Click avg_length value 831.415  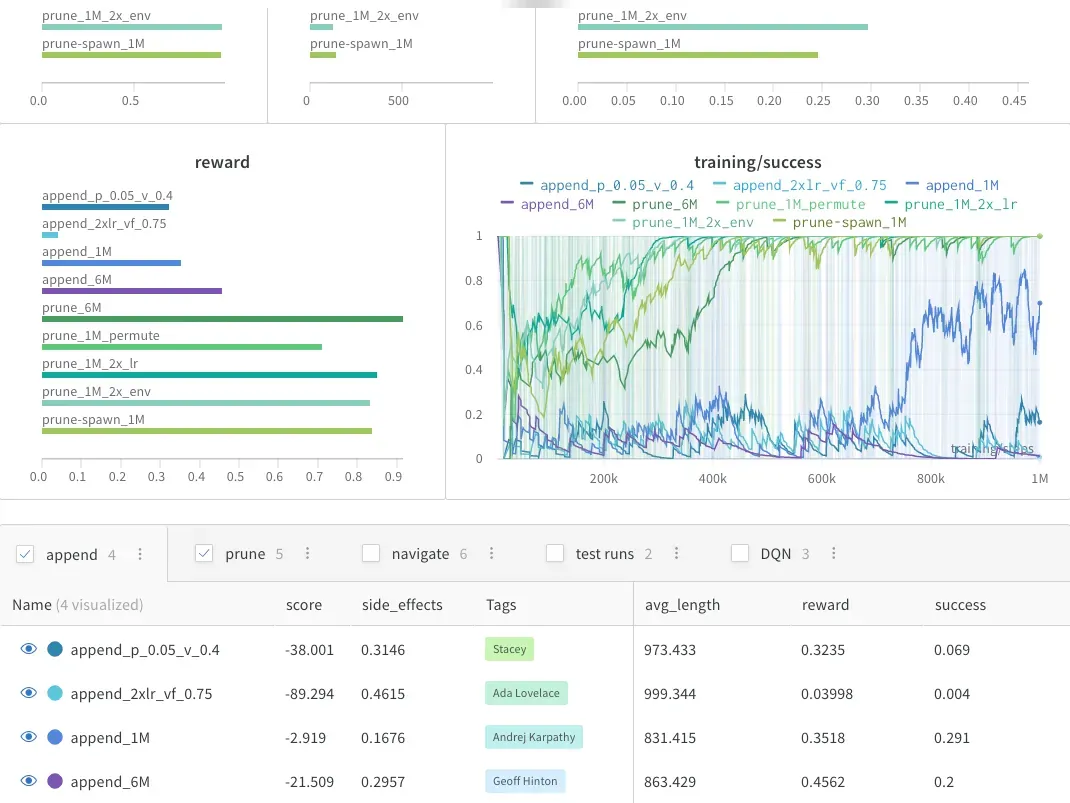click(x=669, y=738)
